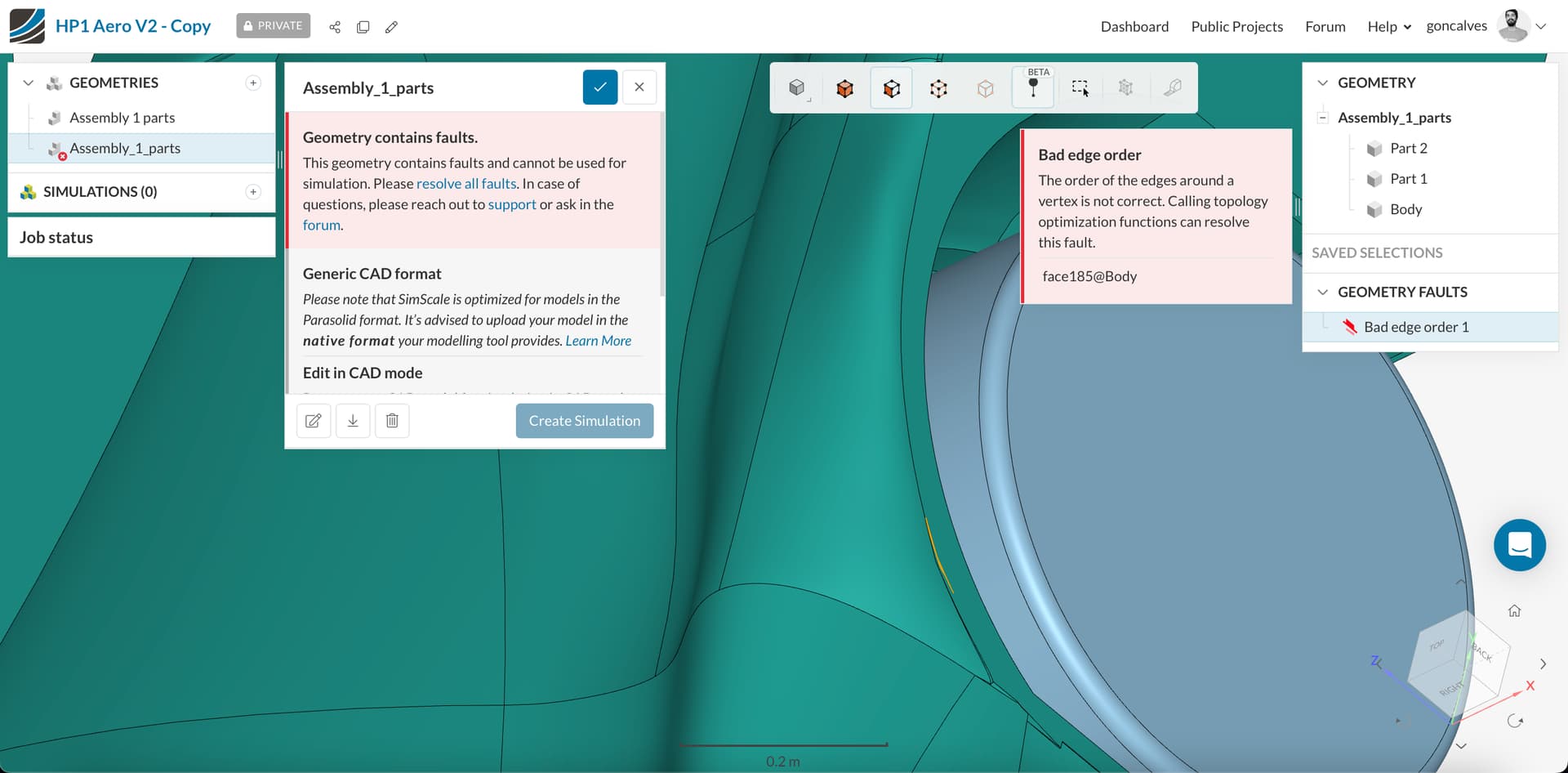
Task: Open the render mode cube menu
Action: [798, 88]
